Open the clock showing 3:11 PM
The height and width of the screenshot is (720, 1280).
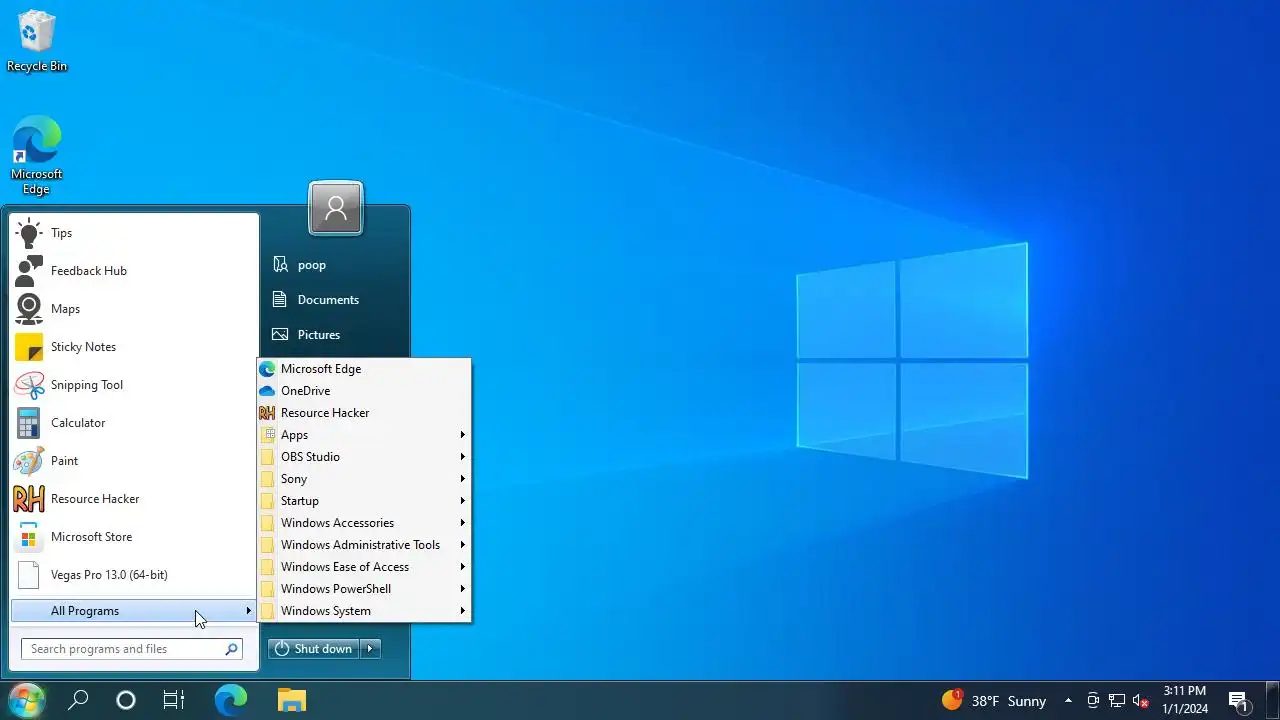click(x=1185, y=700)
